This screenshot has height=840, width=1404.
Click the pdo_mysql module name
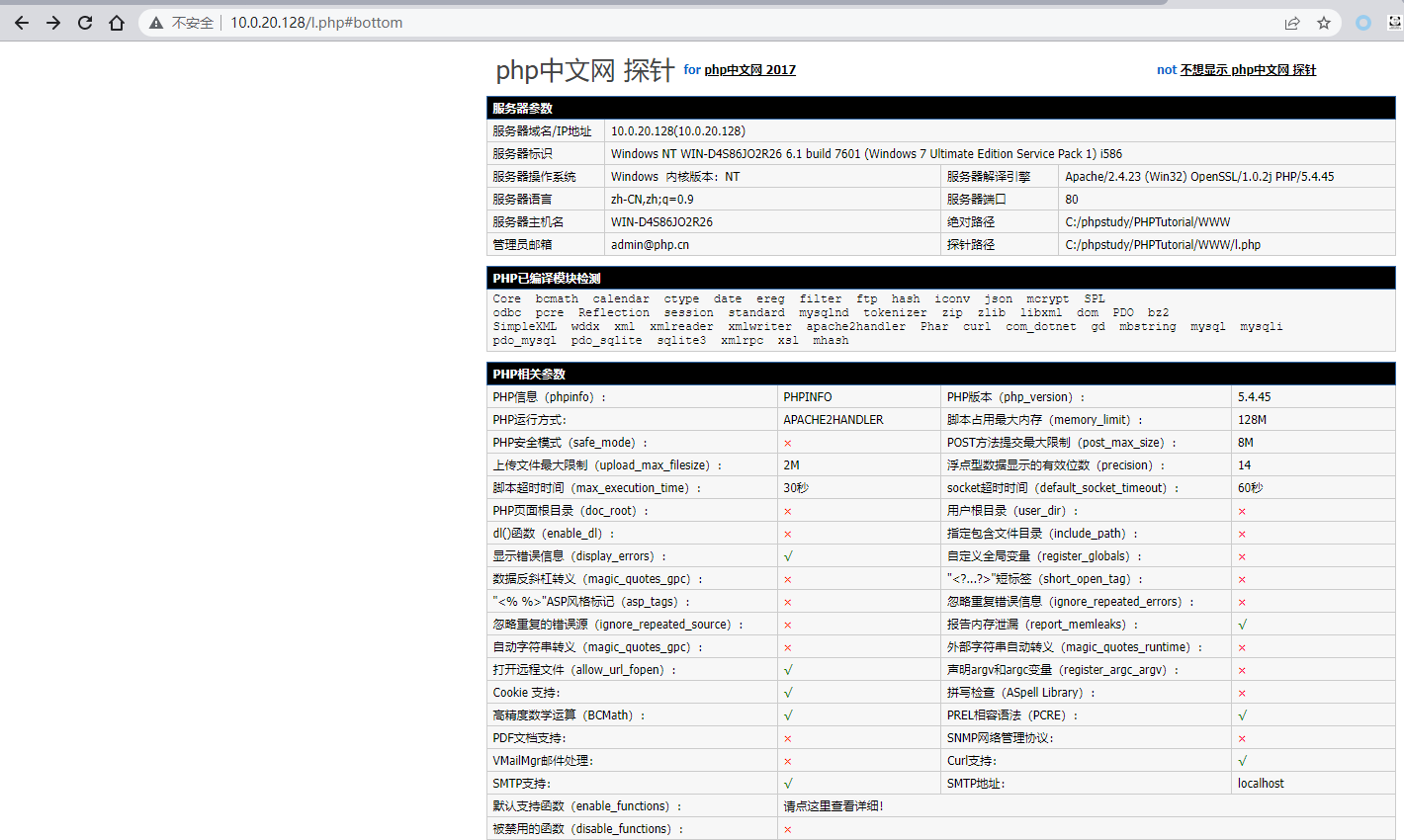524,340
